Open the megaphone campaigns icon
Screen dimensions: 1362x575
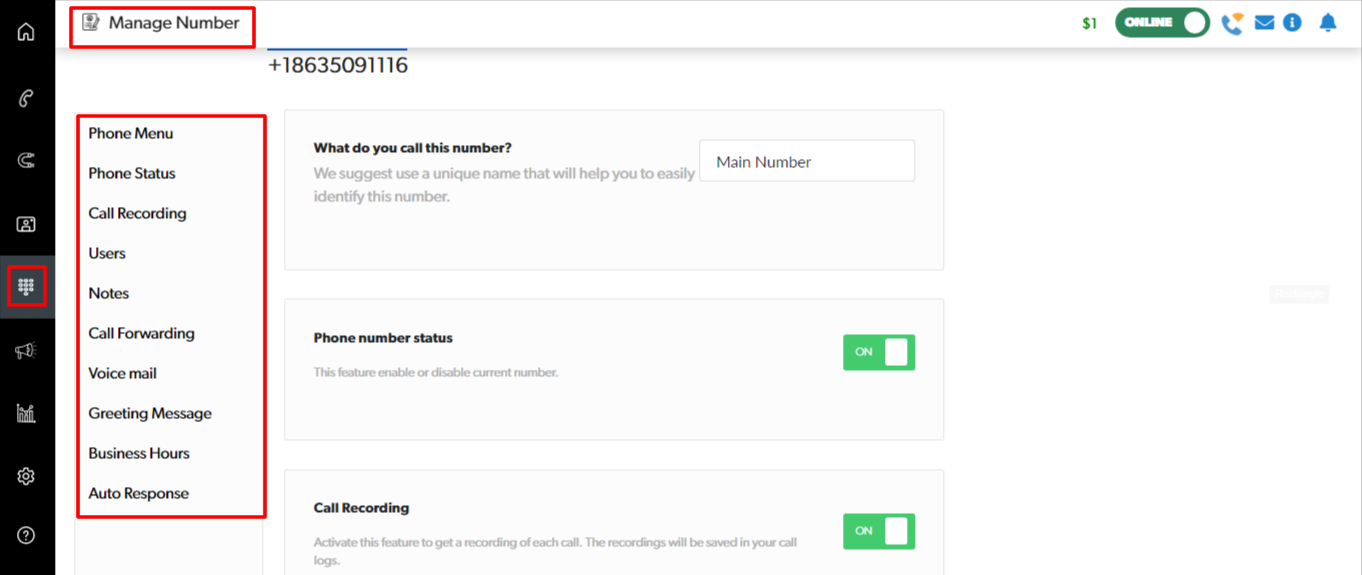(x=26, y=350)
